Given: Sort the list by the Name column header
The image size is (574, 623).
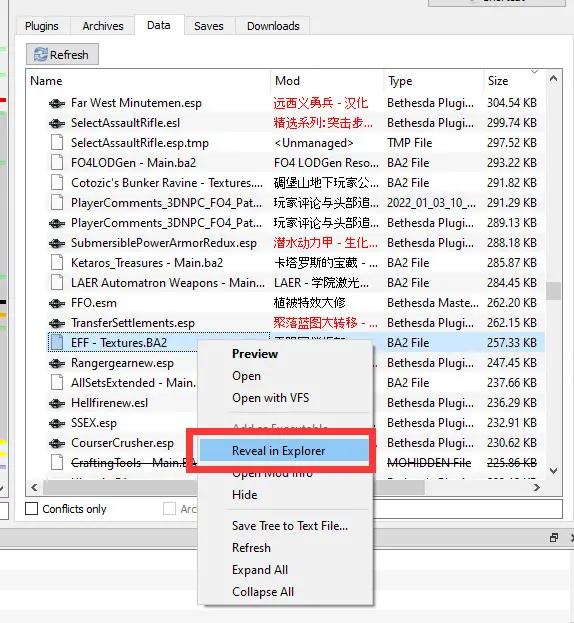Looking at the screenshot, I should 149,81.
